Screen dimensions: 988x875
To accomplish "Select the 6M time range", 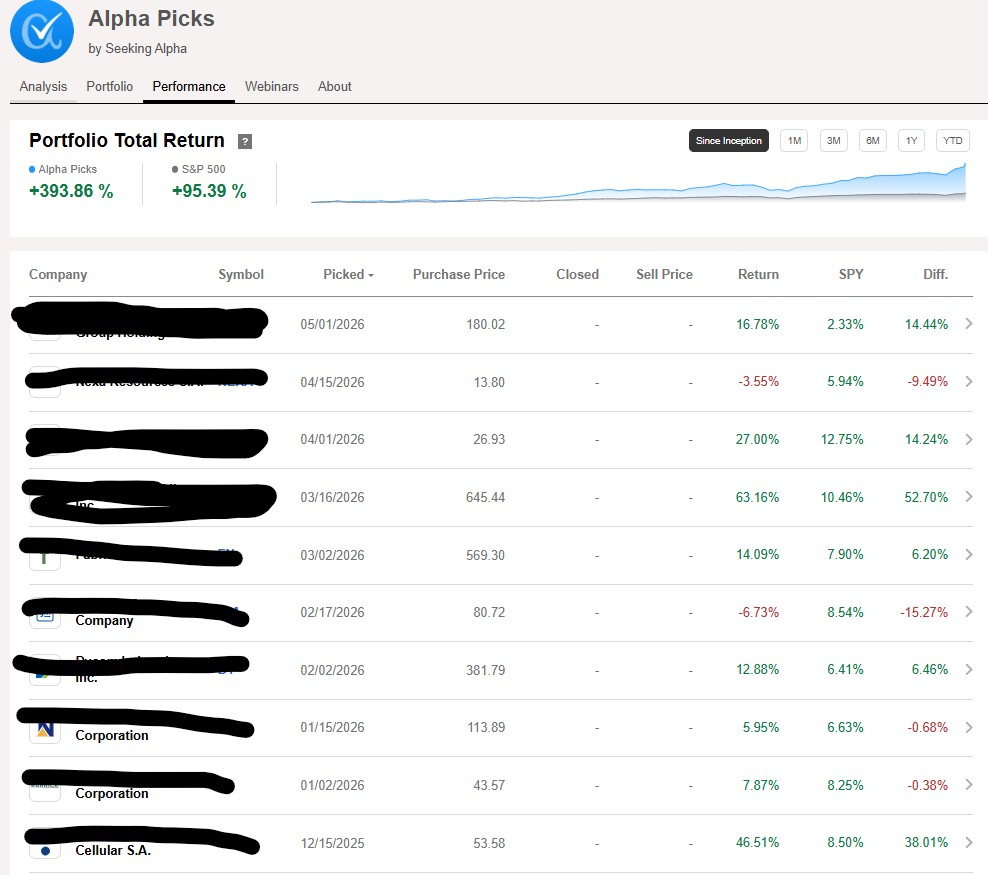I will (873, 140).
